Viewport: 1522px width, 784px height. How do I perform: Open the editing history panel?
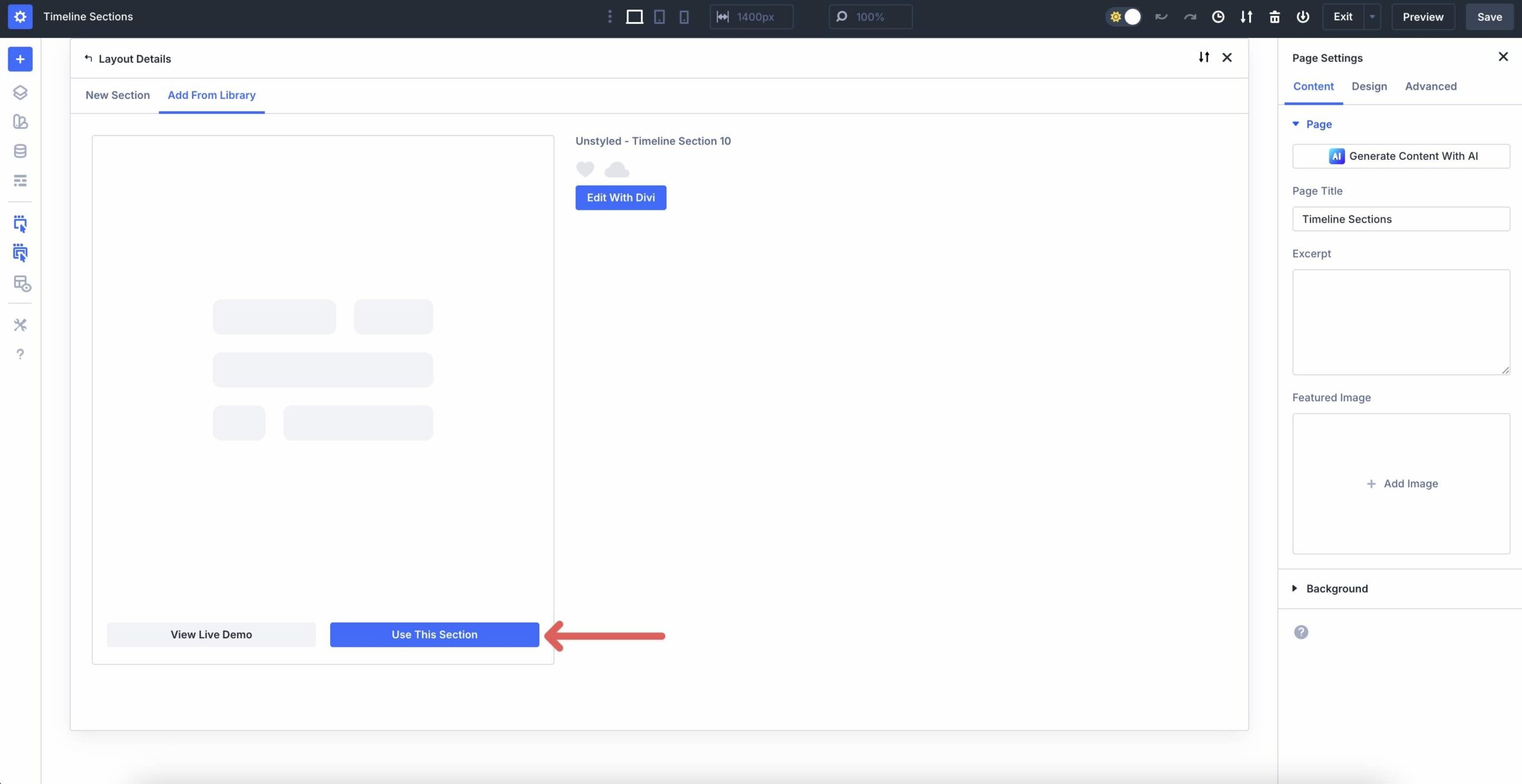1218,17
